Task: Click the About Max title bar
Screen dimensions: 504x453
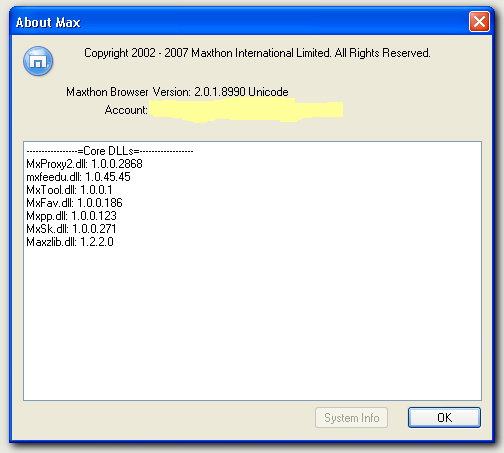Action: (x=240, y=22)
